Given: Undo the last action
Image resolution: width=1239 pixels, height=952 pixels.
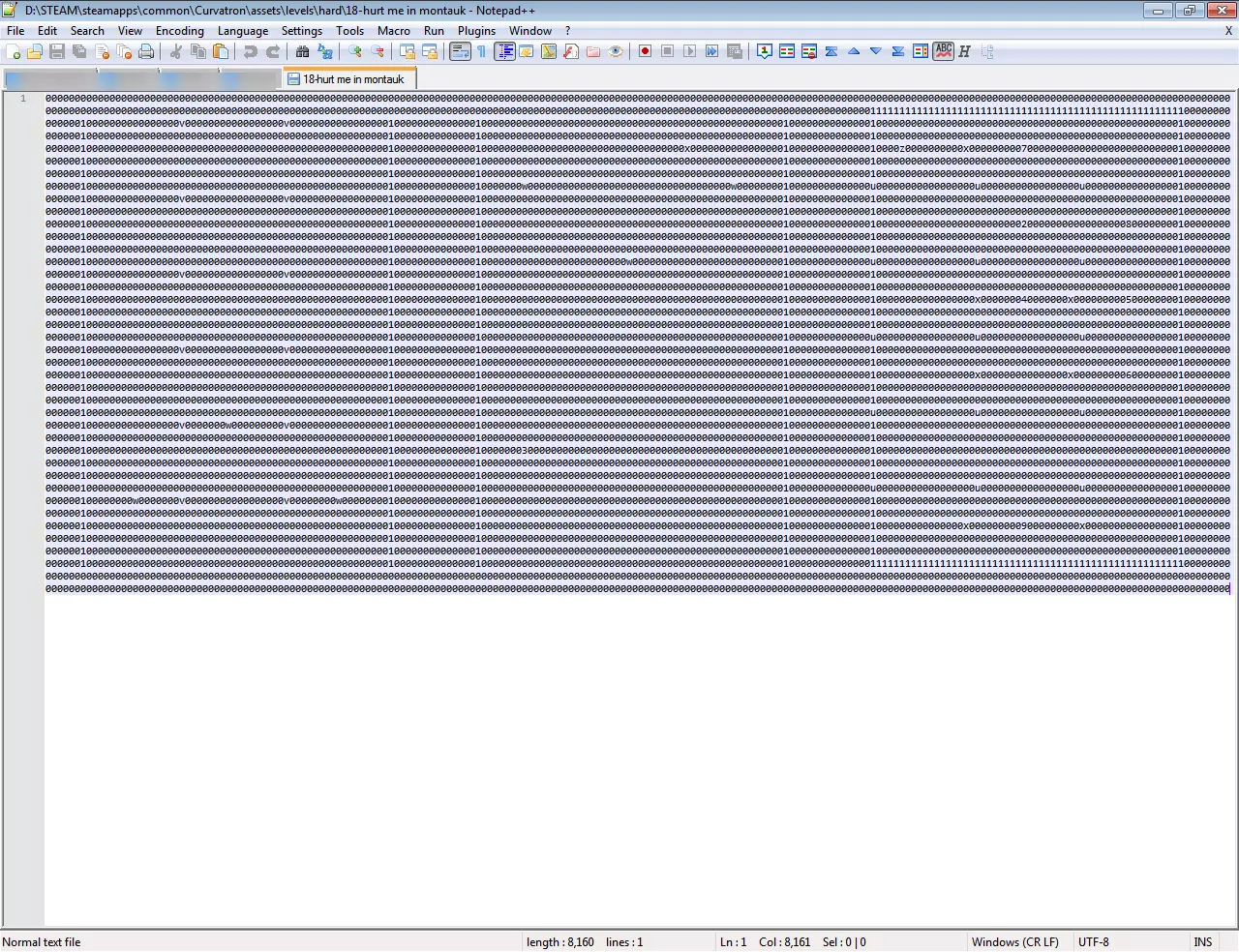Looking at the screenshot, I should 251,51.
